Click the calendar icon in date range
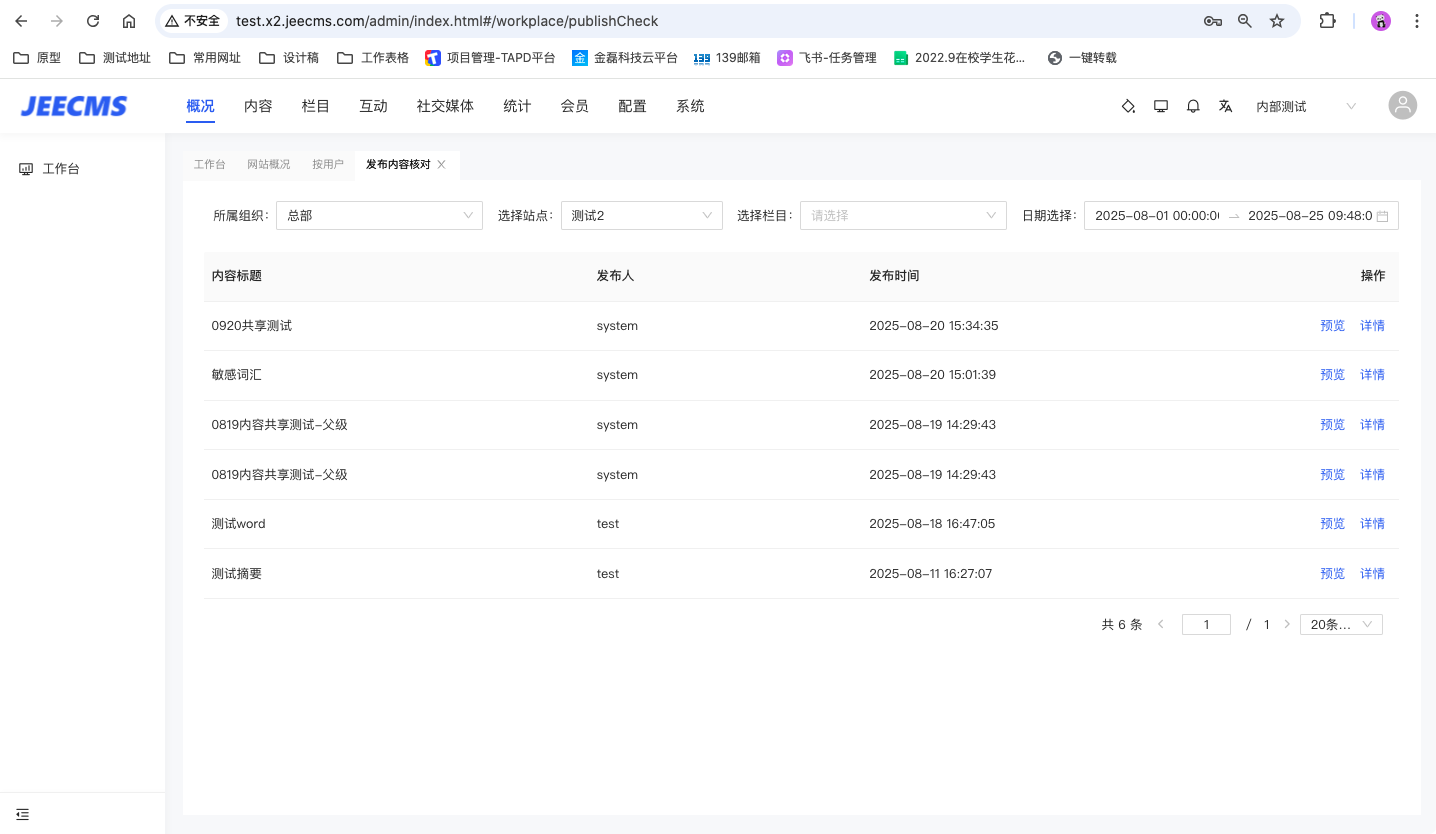 (x=1382, y=216)
